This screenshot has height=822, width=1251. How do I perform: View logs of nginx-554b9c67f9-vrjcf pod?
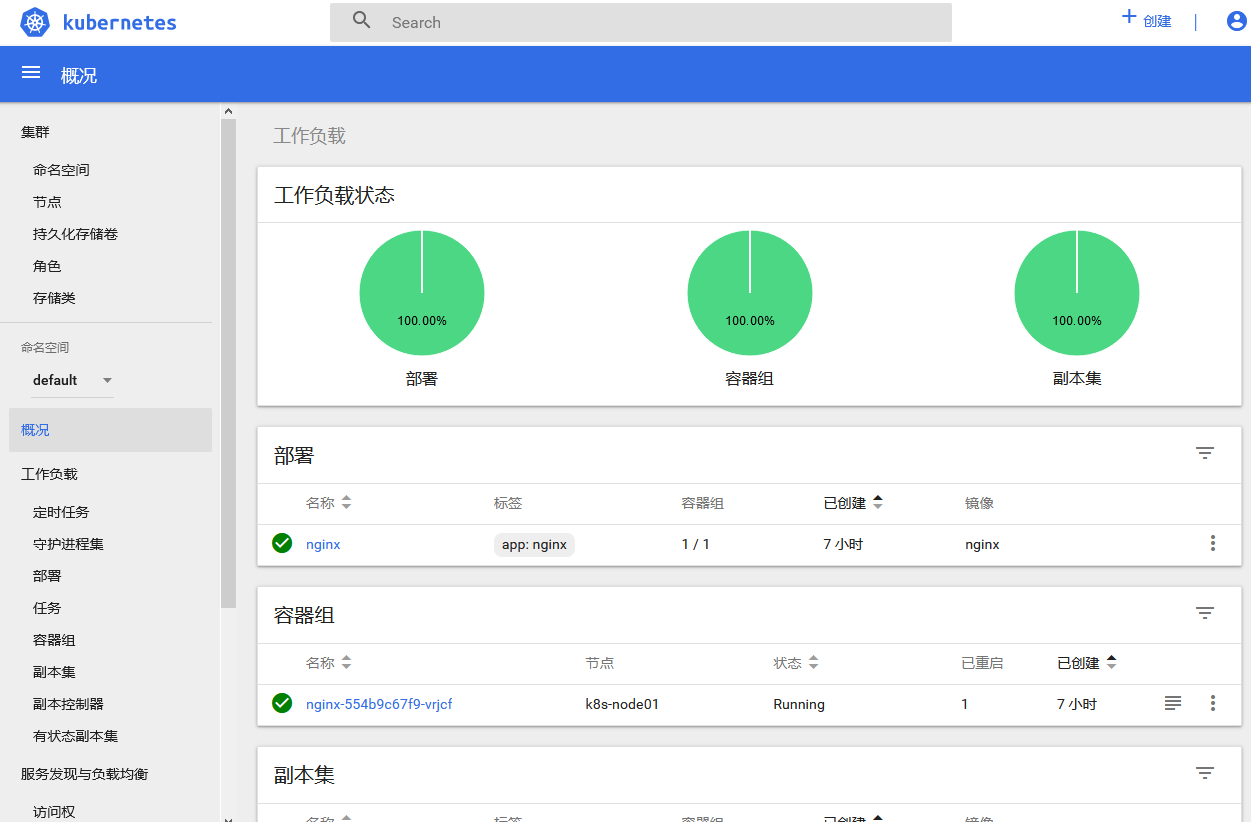[1173, 703]
